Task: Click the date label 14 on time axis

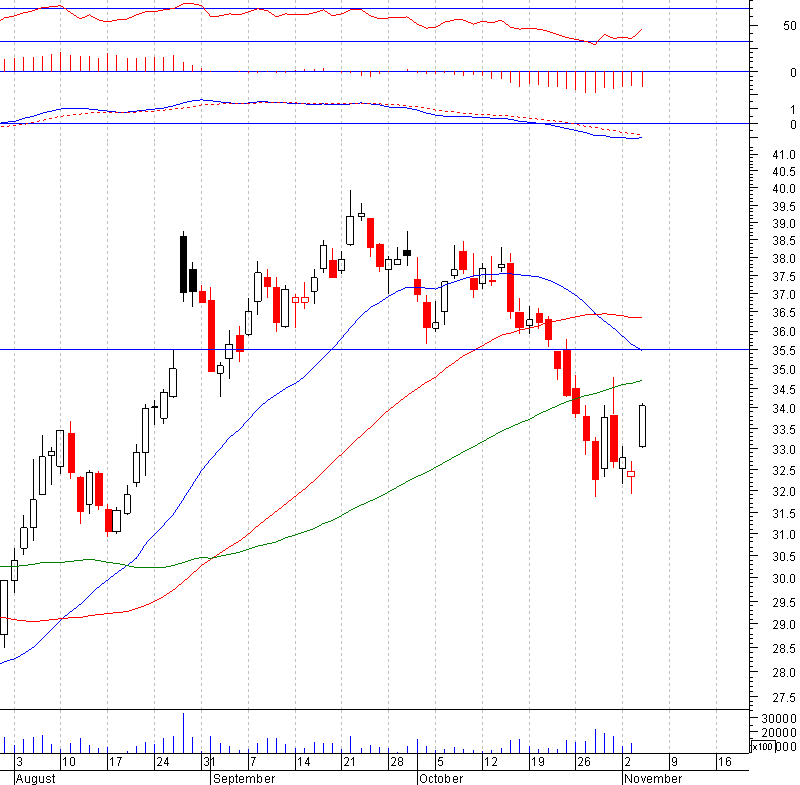Action: [x=303, y=762]
